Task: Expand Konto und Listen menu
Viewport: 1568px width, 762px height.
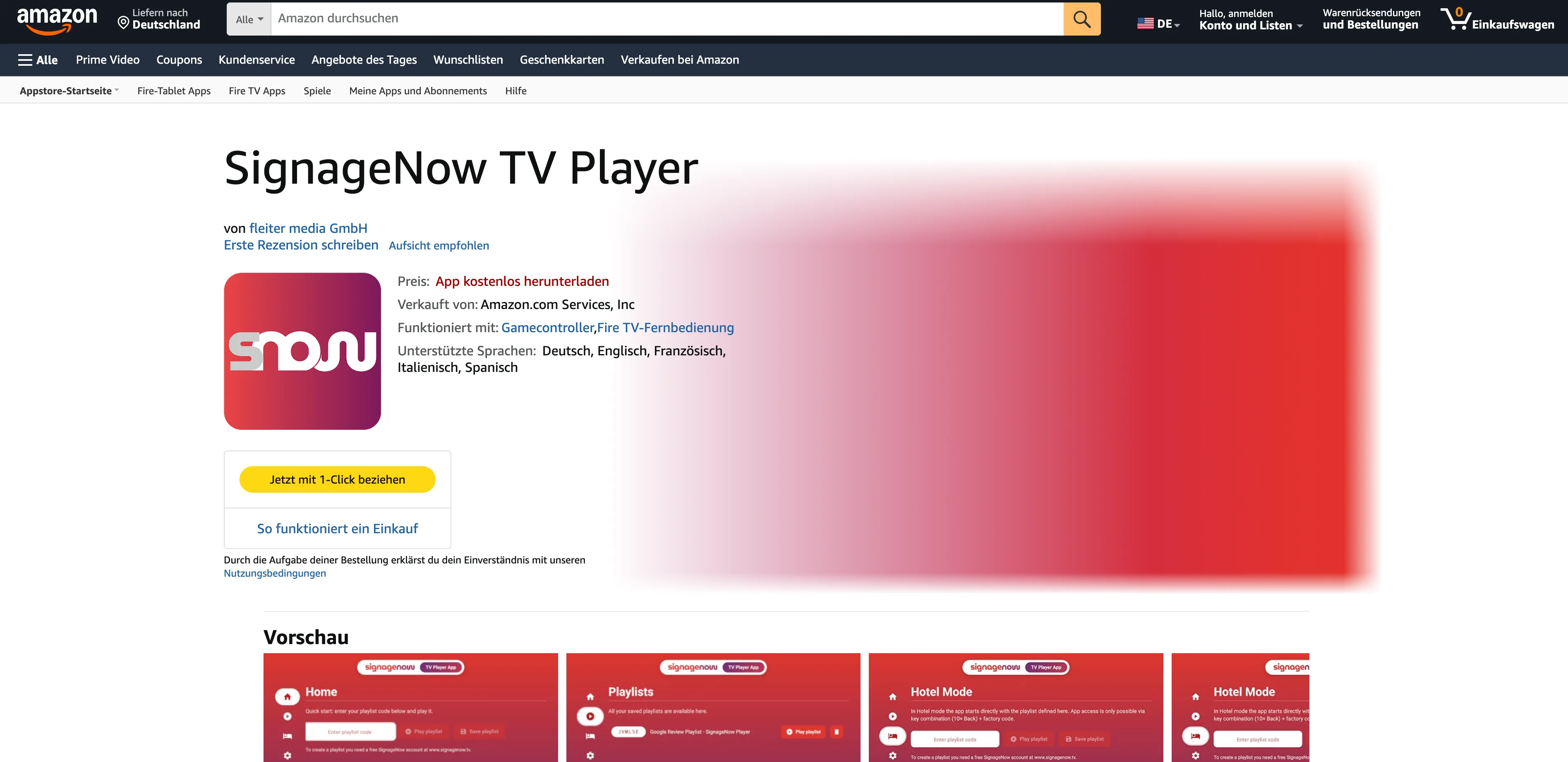Action: coord(1250,19)
